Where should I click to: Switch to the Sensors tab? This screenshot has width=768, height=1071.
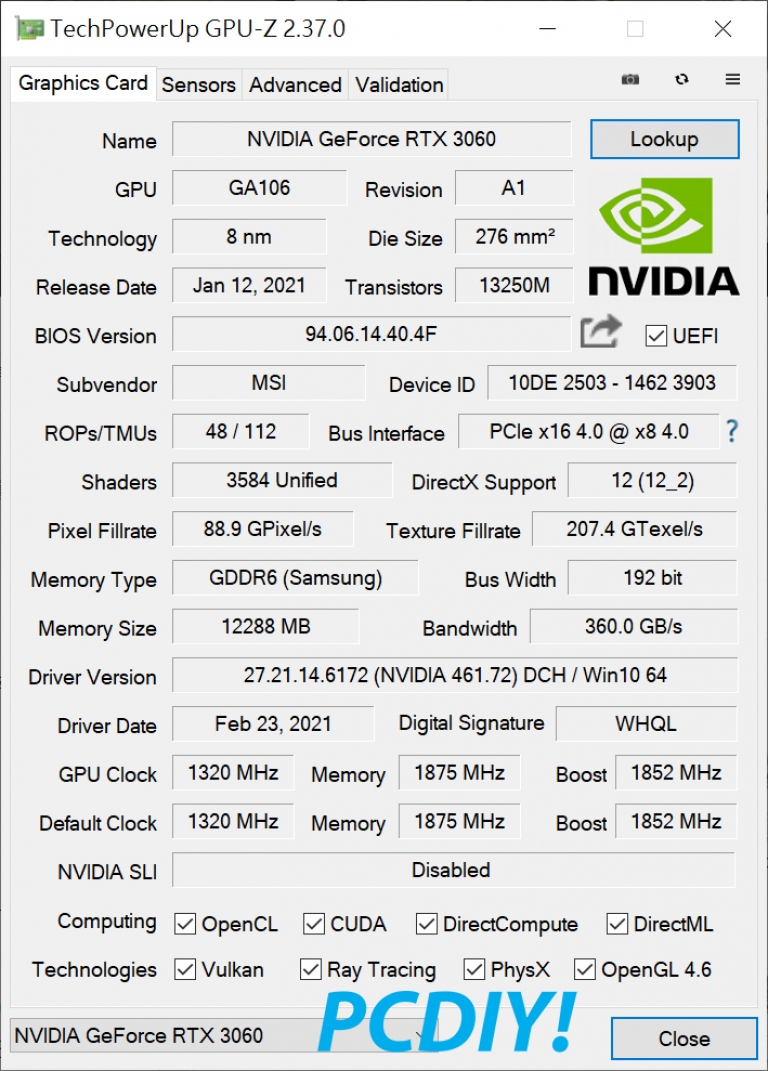coord(199,85)
